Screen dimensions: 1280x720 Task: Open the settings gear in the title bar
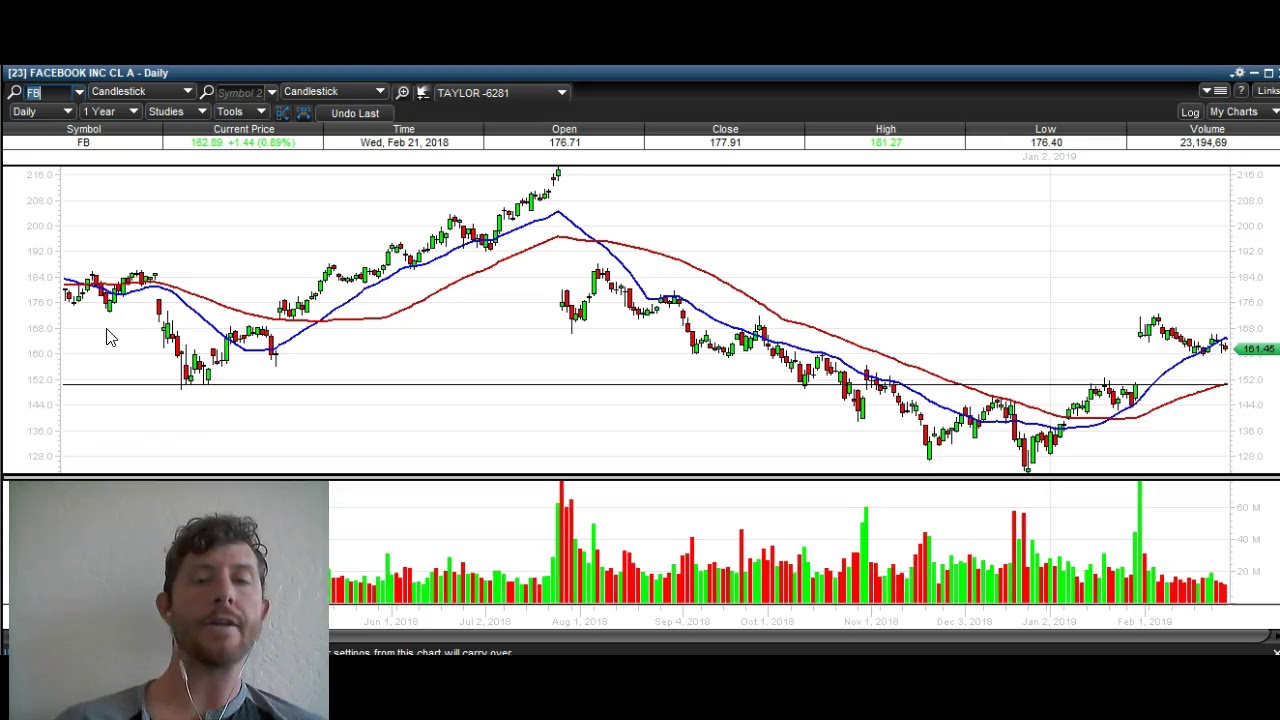(x=1239, y=73)
